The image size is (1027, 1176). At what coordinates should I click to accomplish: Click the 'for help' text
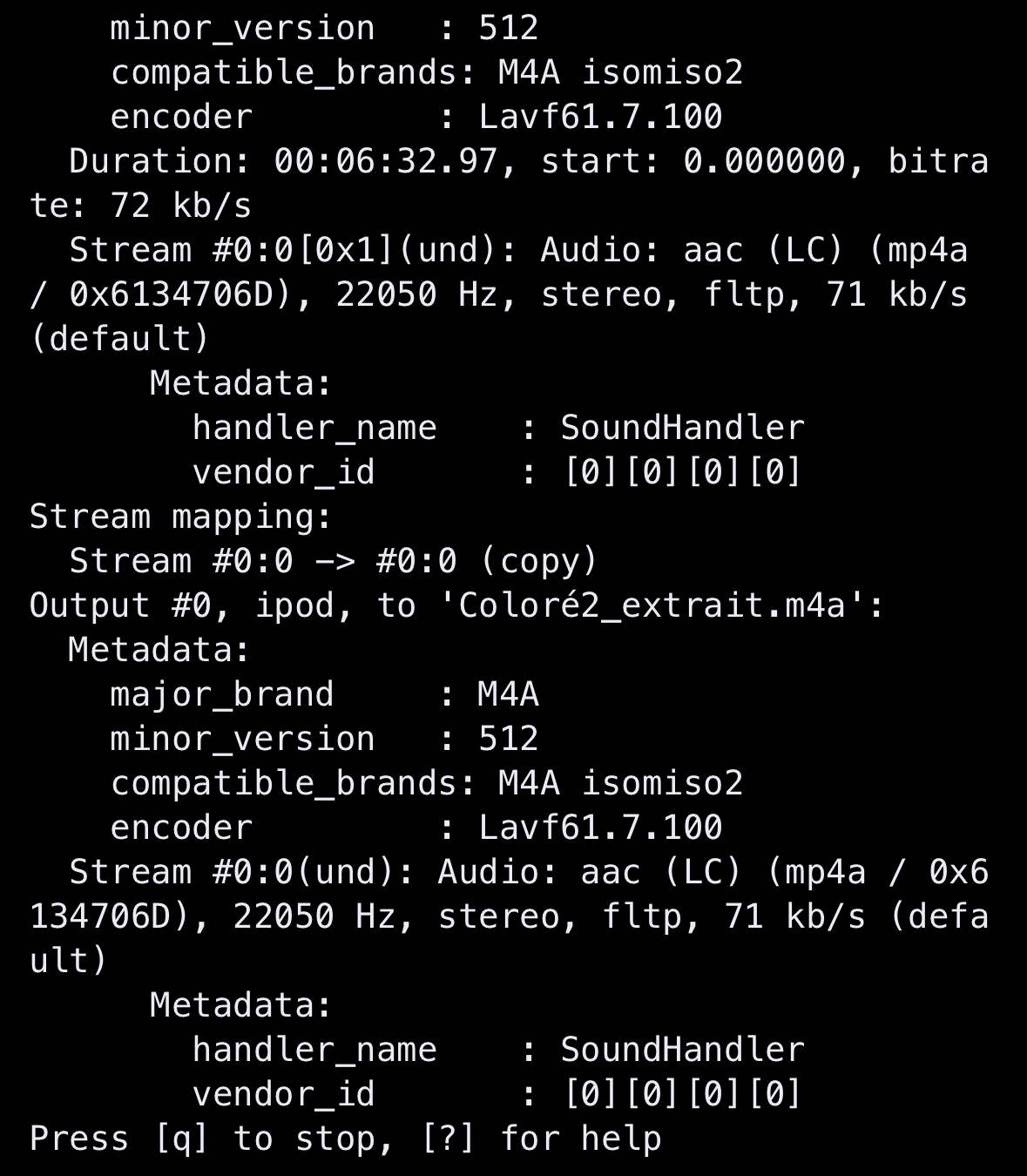point(581,1139)
